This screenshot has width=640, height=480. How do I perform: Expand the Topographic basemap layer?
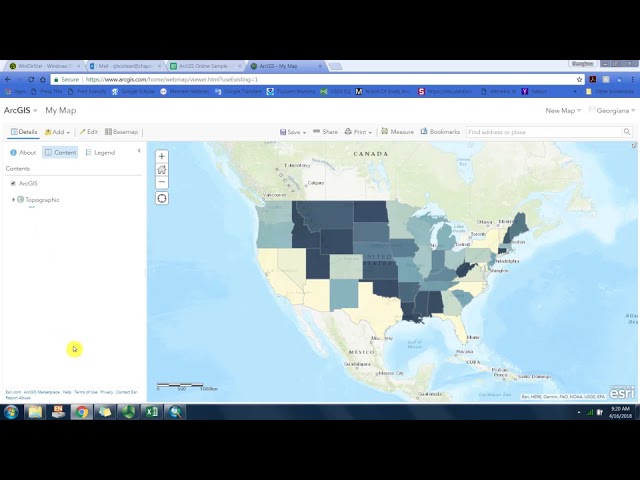tap(13, 200)
